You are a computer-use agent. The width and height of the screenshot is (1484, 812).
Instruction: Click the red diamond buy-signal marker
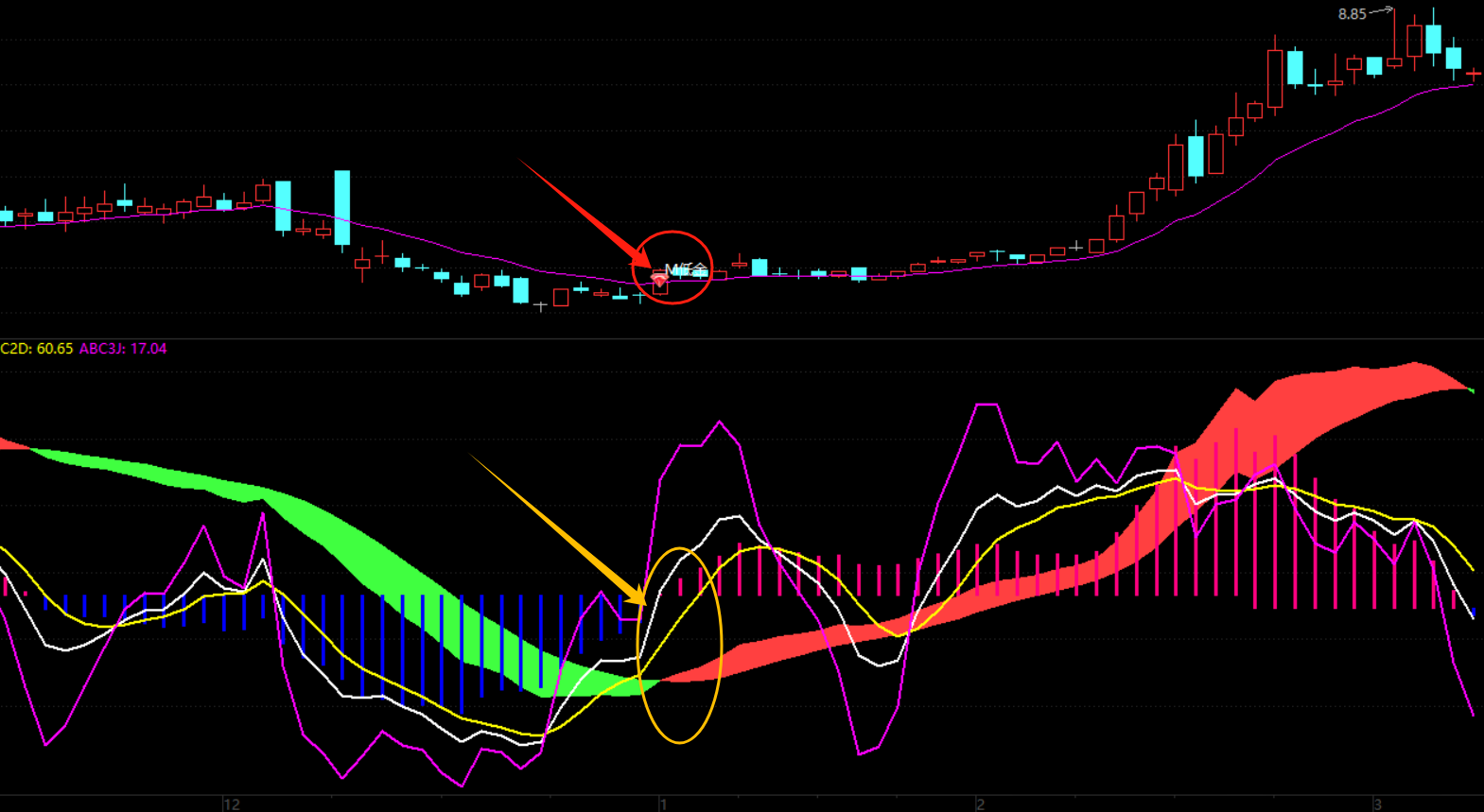pos(659,281)
